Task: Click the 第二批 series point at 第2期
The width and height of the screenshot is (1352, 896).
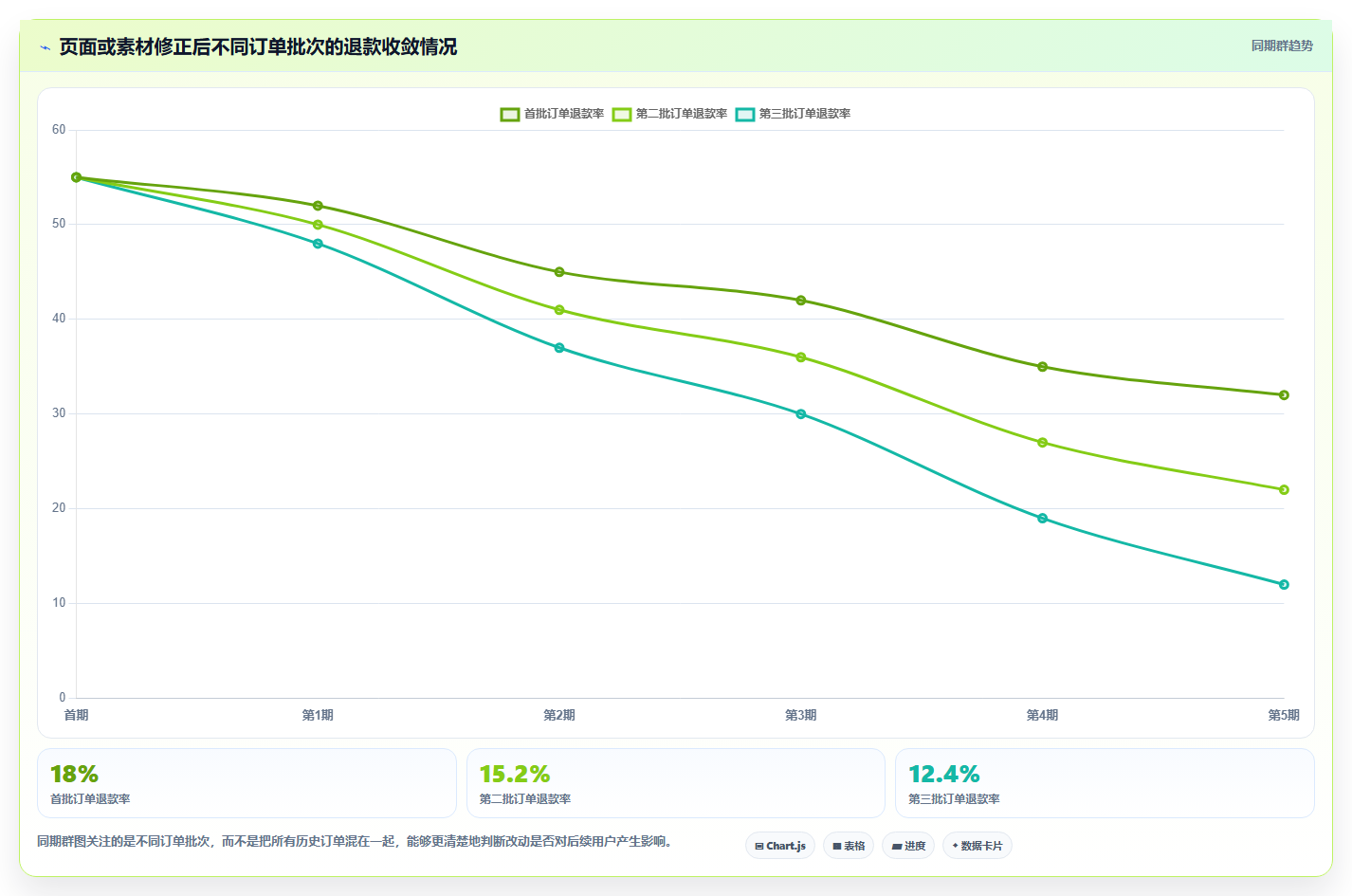Action: pos(559,310)
